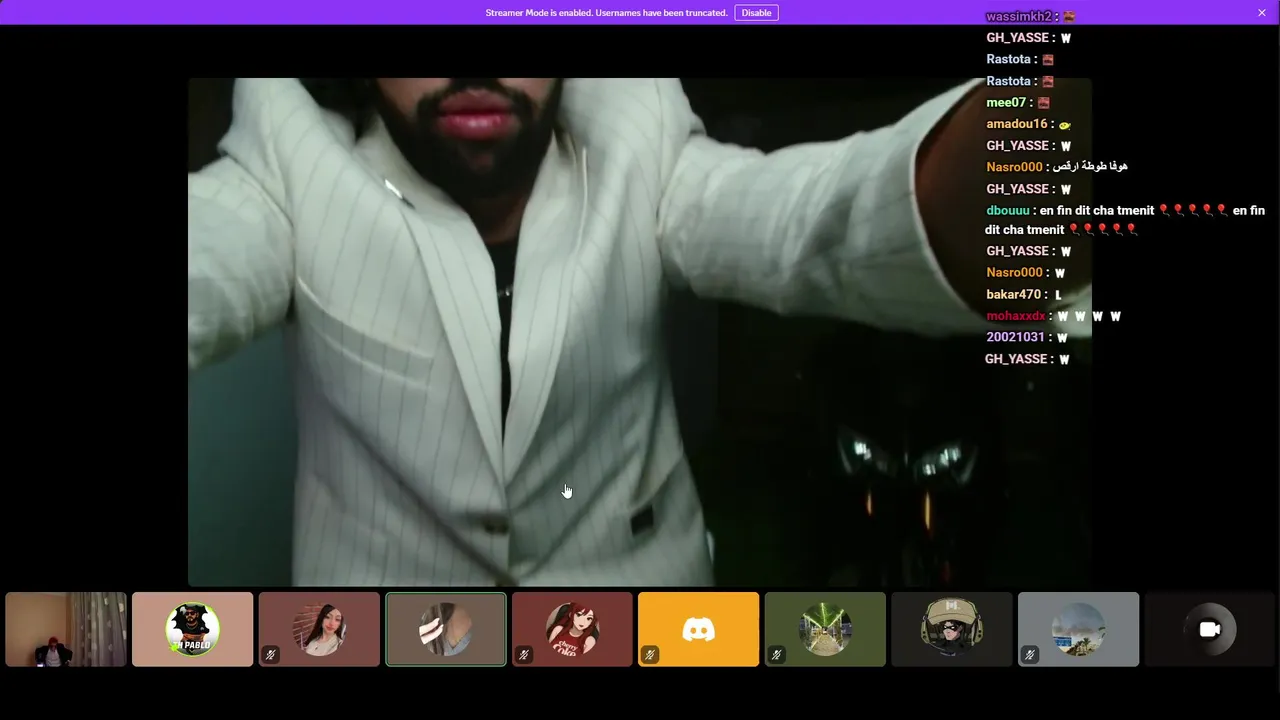Click the muted mic icon on green tunnel tile
The width and height of the screenshot is (1280, 720).
click(777, 655)
